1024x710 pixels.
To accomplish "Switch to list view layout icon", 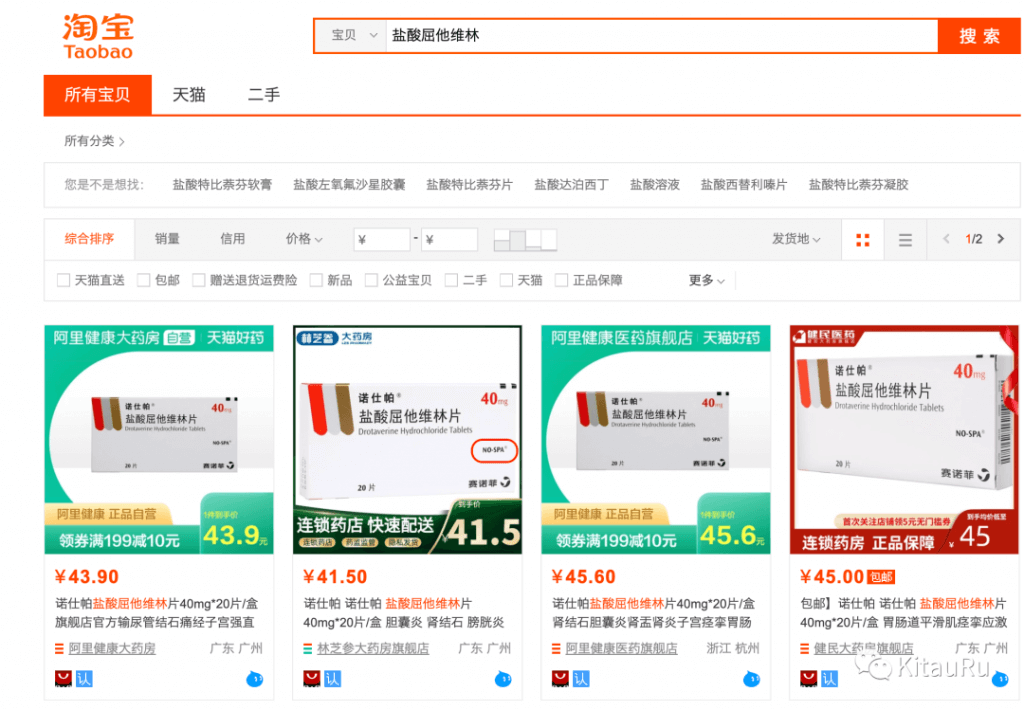I will tap(905, 240).
